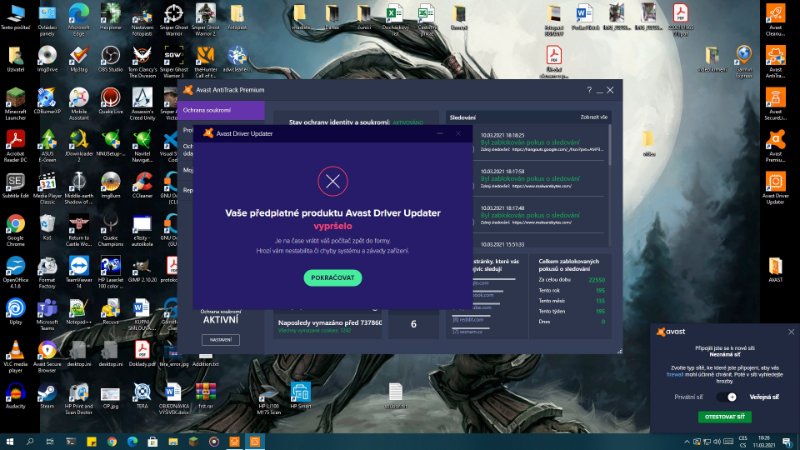This screenshot has height=450, width=800.
Task: Select the Microsoft Edge desktop icon
Action: pyautogui.click(x=79, y=19)
